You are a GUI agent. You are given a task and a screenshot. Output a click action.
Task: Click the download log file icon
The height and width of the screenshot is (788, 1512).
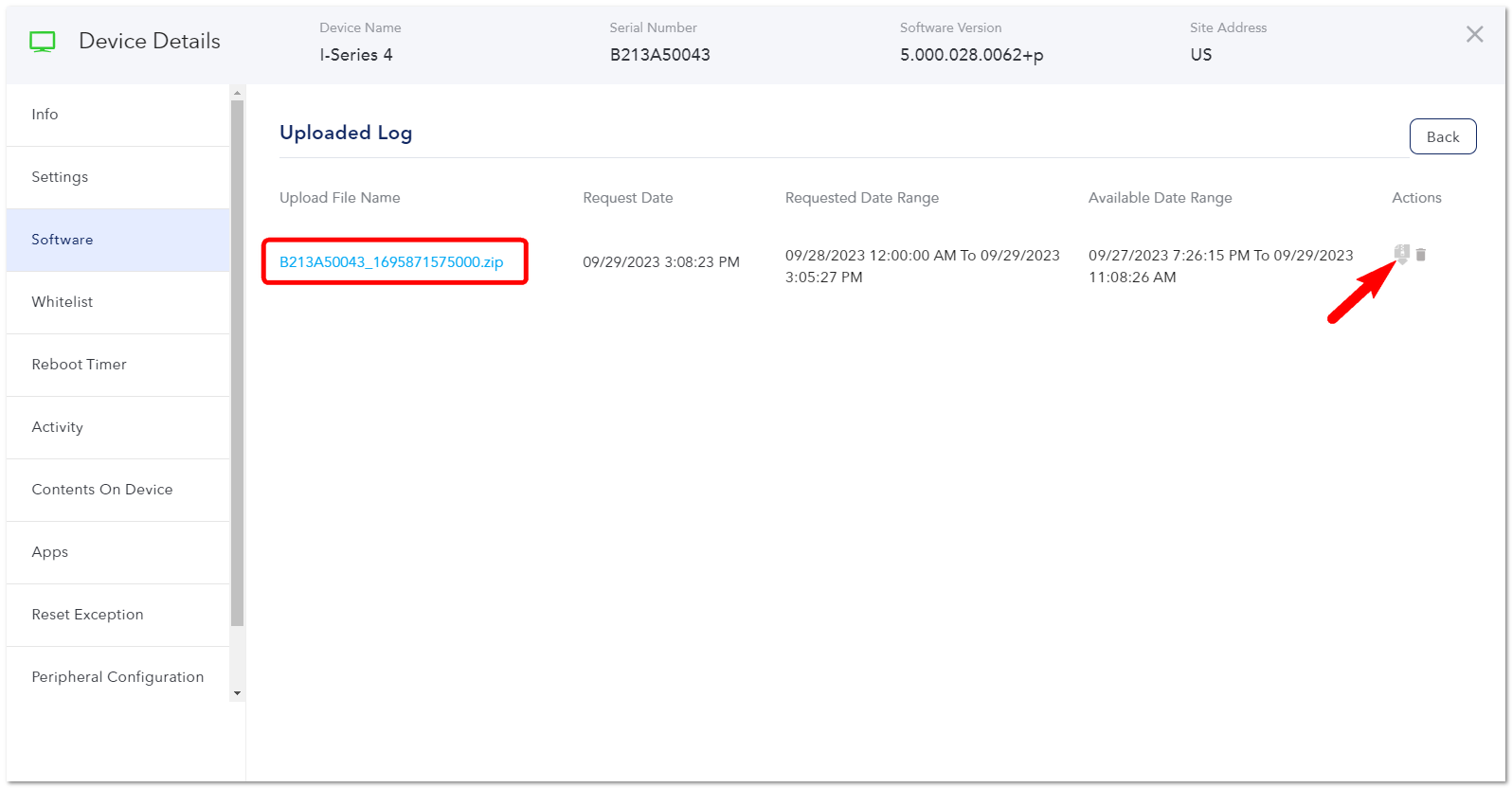pos(1402,254)
